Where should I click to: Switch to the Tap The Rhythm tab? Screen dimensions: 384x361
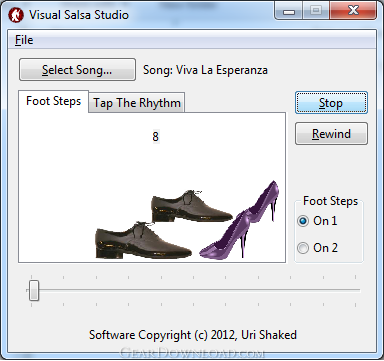[137, 103]
